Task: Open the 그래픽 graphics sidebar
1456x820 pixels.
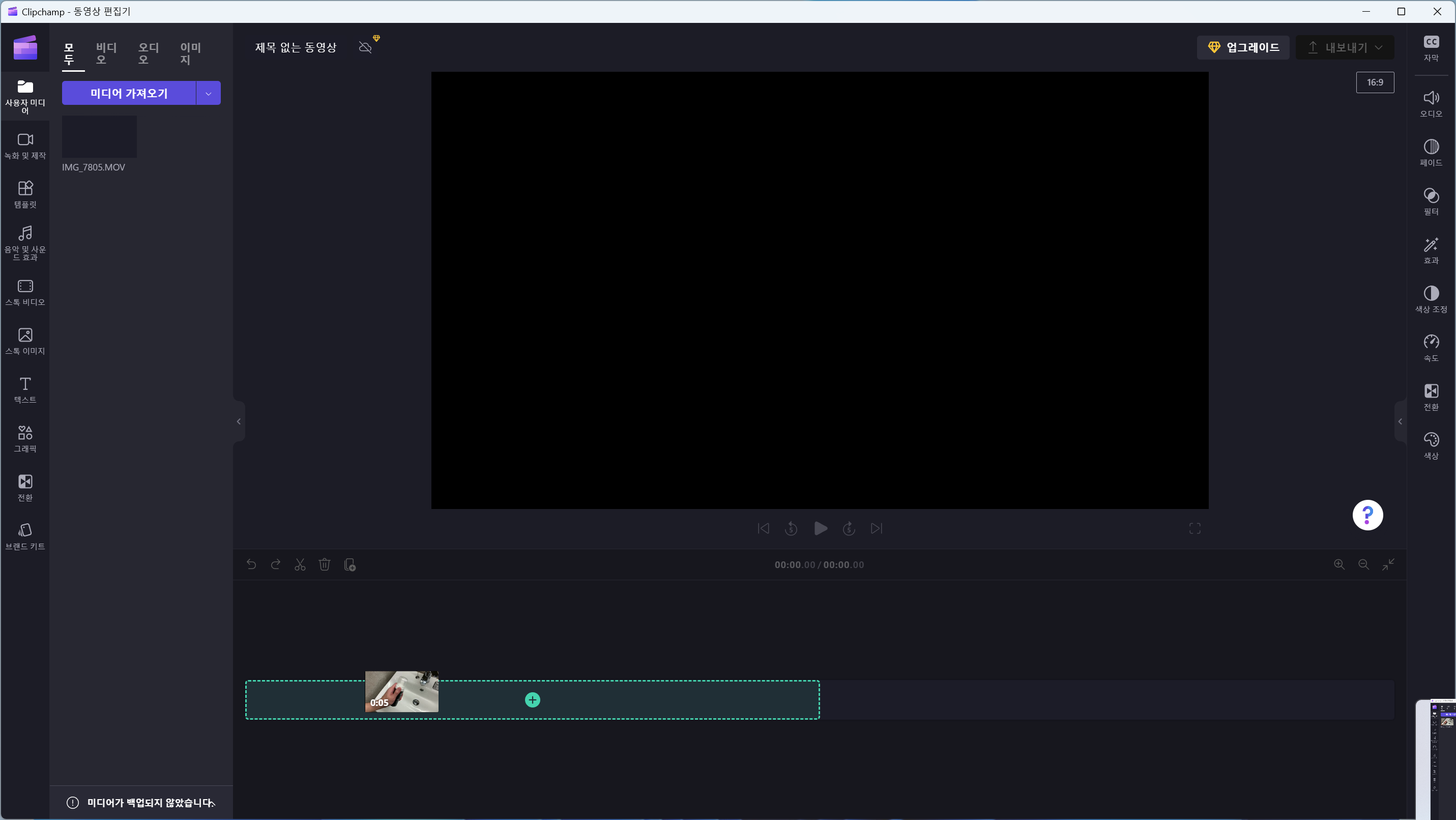Action: [25, 438]
